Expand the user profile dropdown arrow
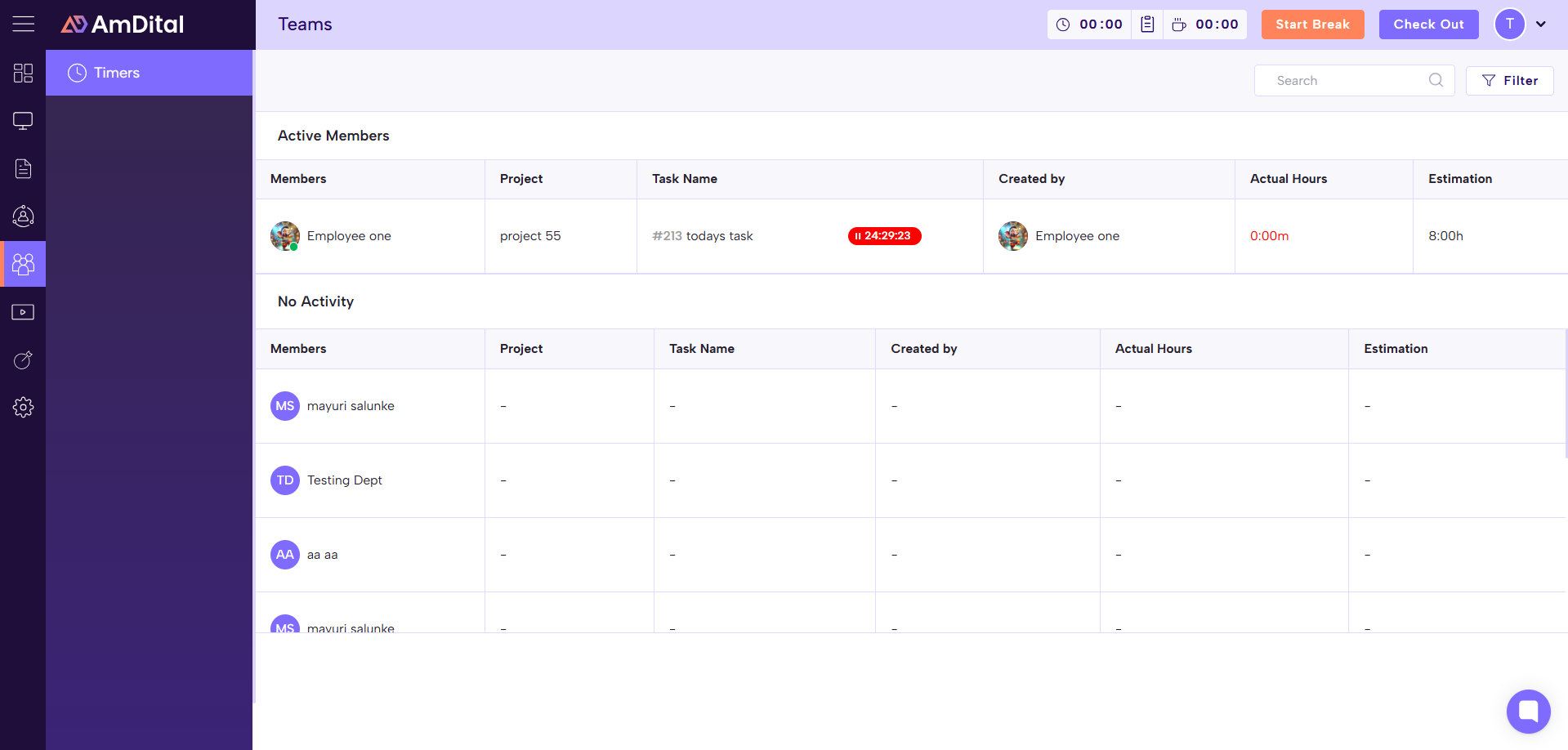This screenshot has width=1568, height=750. point(1541,25)
